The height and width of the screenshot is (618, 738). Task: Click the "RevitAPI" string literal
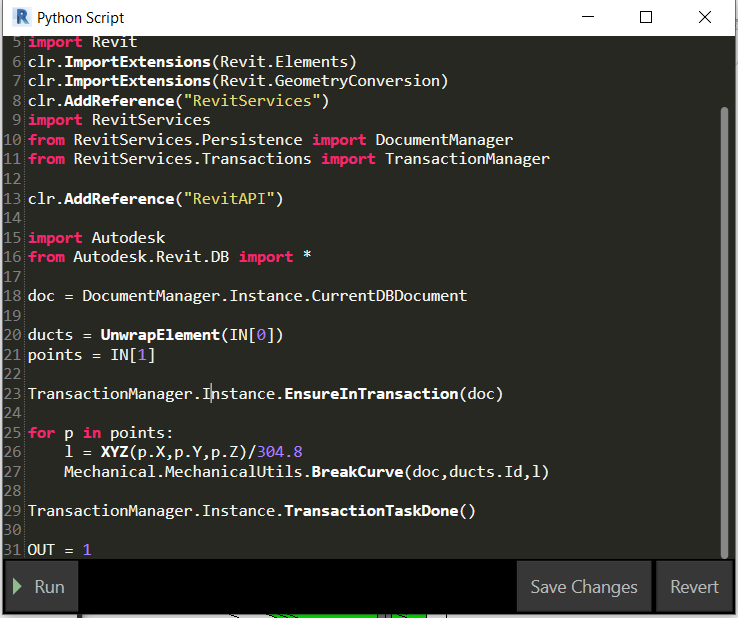point(229,199)
